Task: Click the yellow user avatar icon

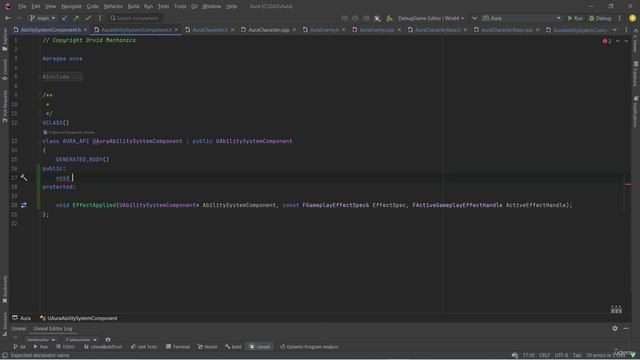Action: 632,18
